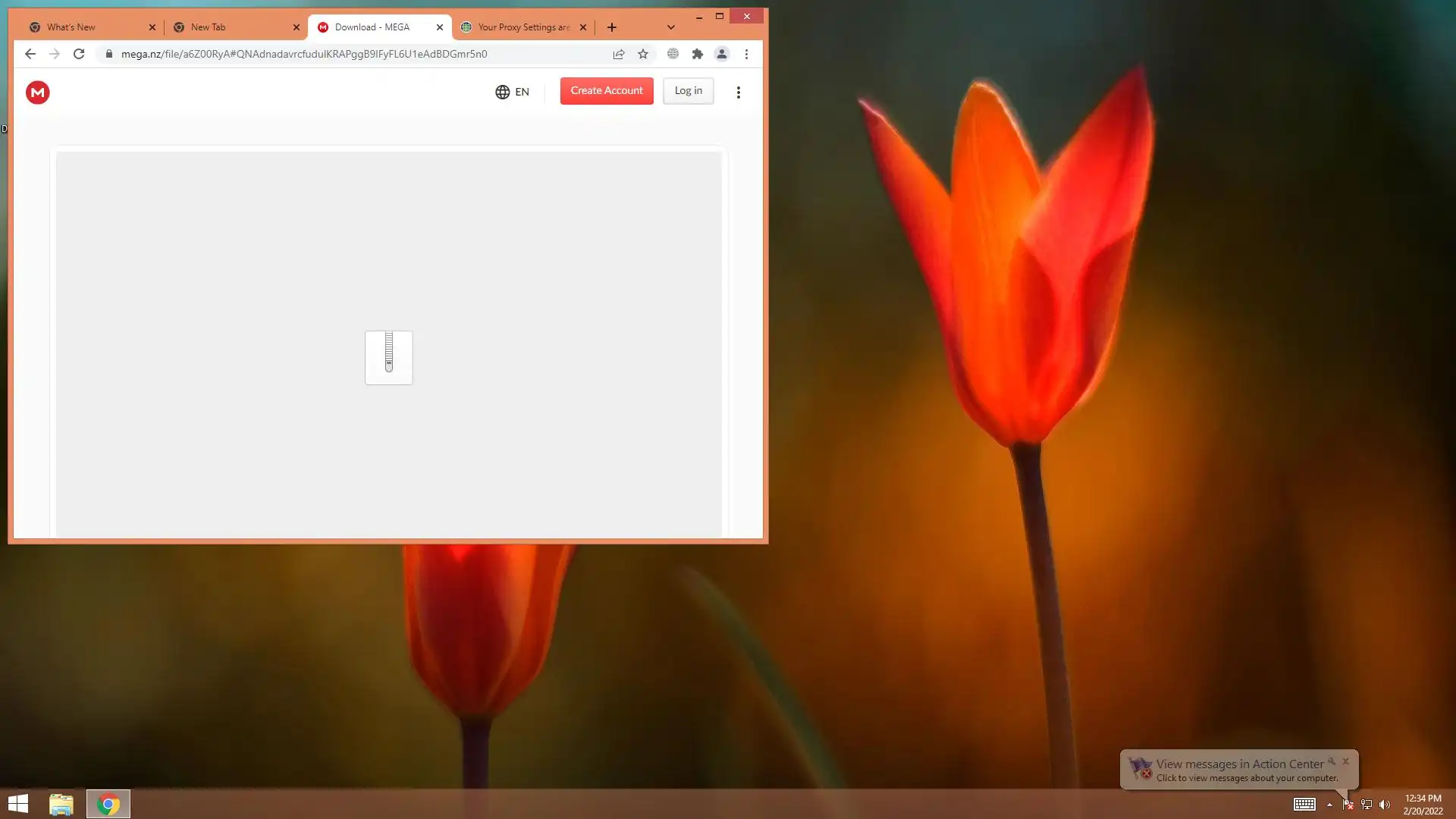The image size is (1456, 819).
Task: Expand the tab search chevron
Action: [x=670, y=27]
